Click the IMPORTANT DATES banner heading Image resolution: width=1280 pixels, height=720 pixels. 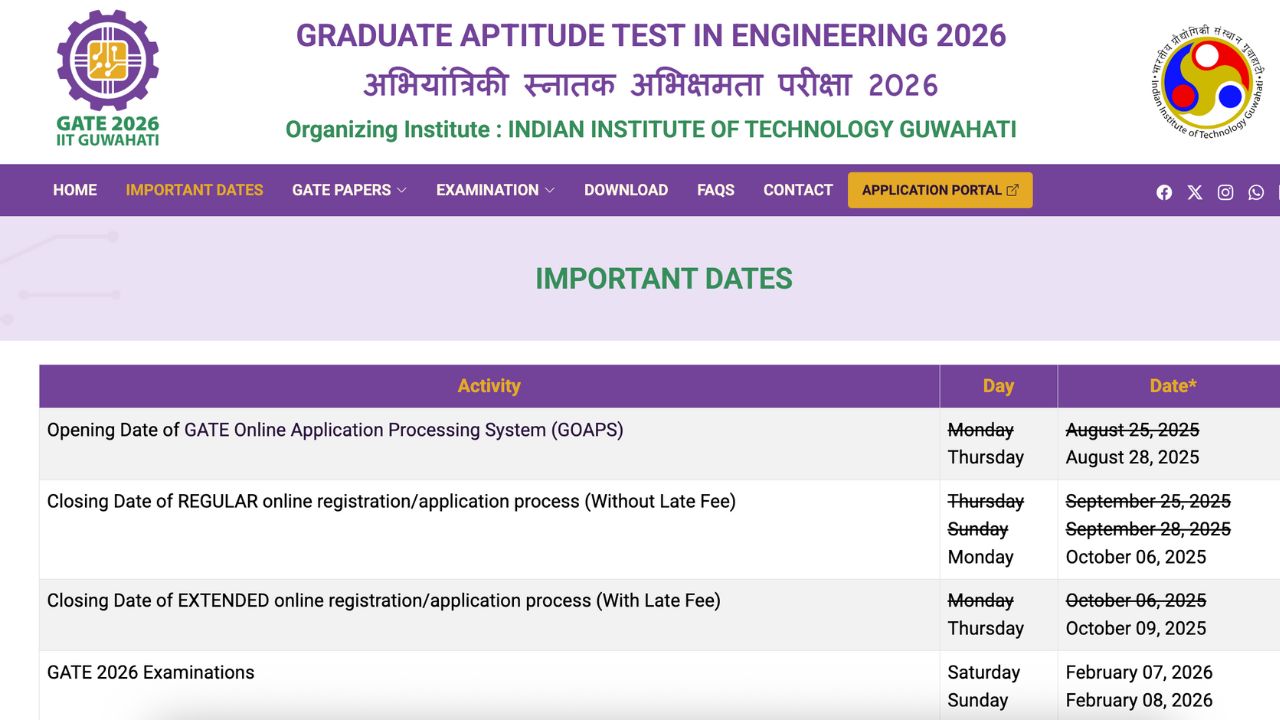(663, 279)
